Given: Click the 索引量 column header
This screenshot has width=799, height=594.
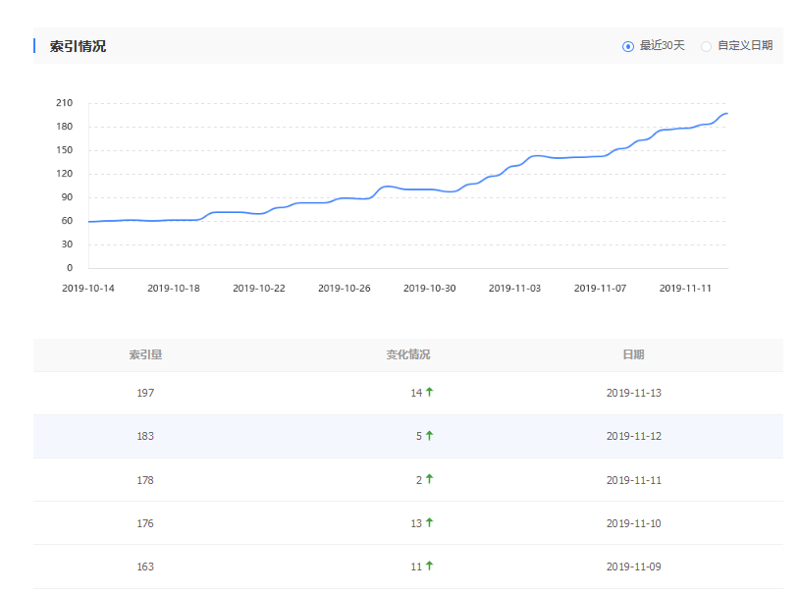Looking at the screenshot, I should click(145, 355).
